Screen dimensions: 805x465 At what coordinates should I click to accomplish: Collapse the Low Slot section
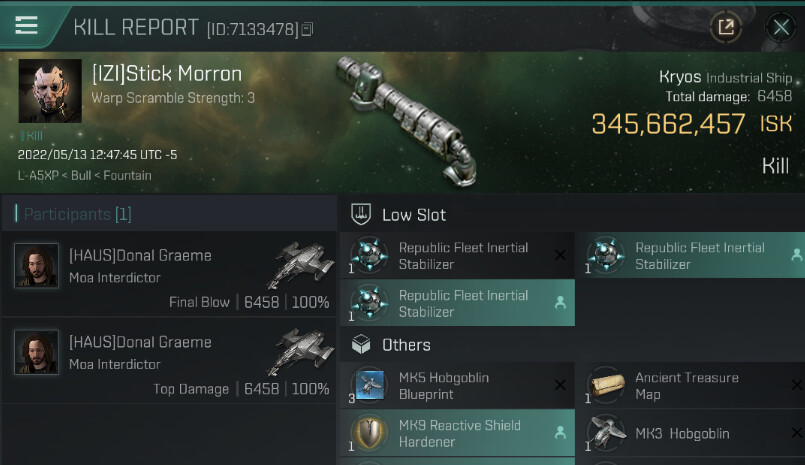(x=413, y=215)
